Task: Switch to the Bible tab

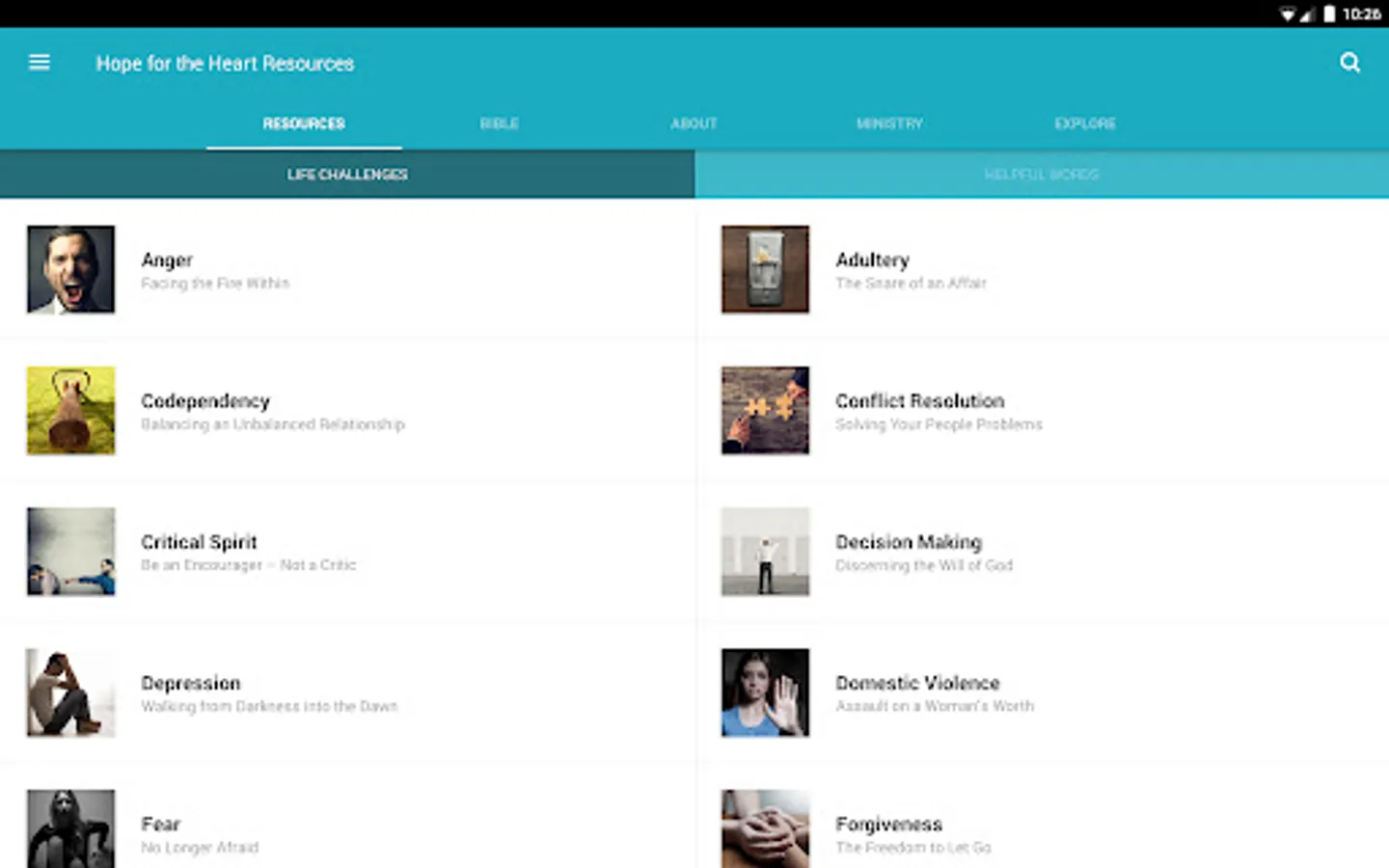Action: coord(500,123)
